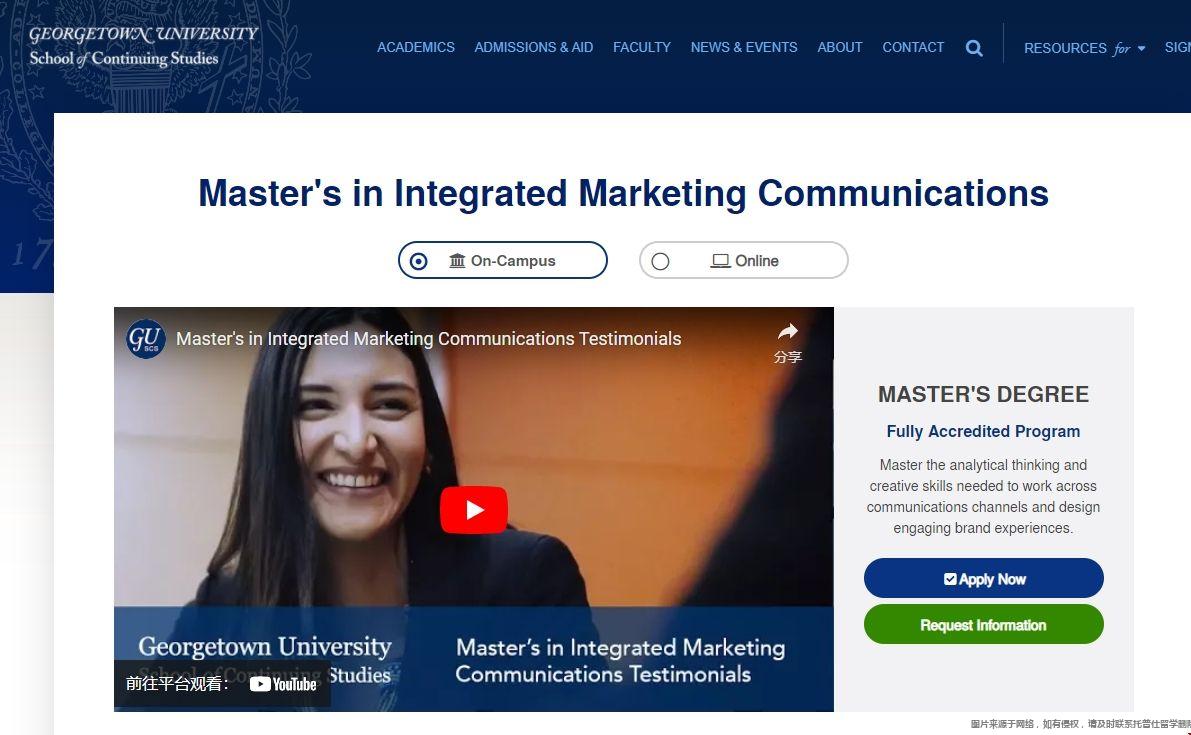The width and height of the screenshot is (1191, 735).
Task: Click the Fully Accredited Program text
Action: click(x=983, y=431)
